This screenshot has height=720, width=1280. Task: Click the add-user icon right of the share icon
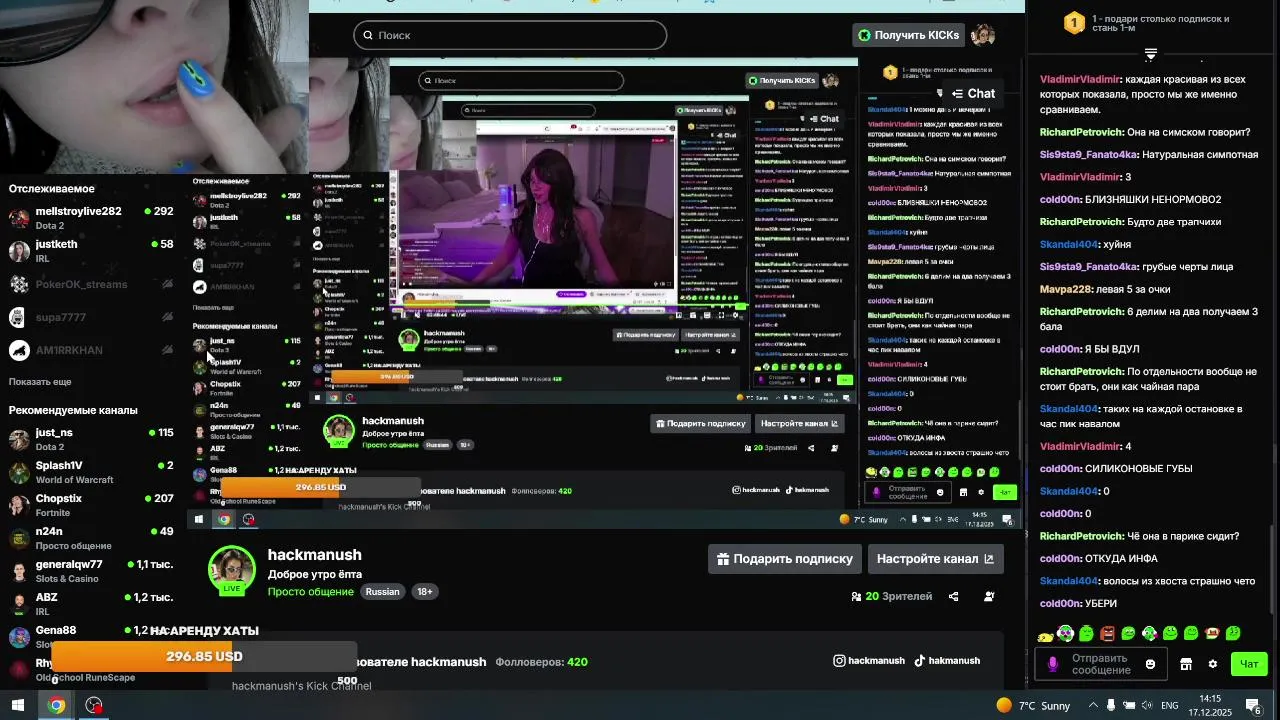click(x=989, y=597)
